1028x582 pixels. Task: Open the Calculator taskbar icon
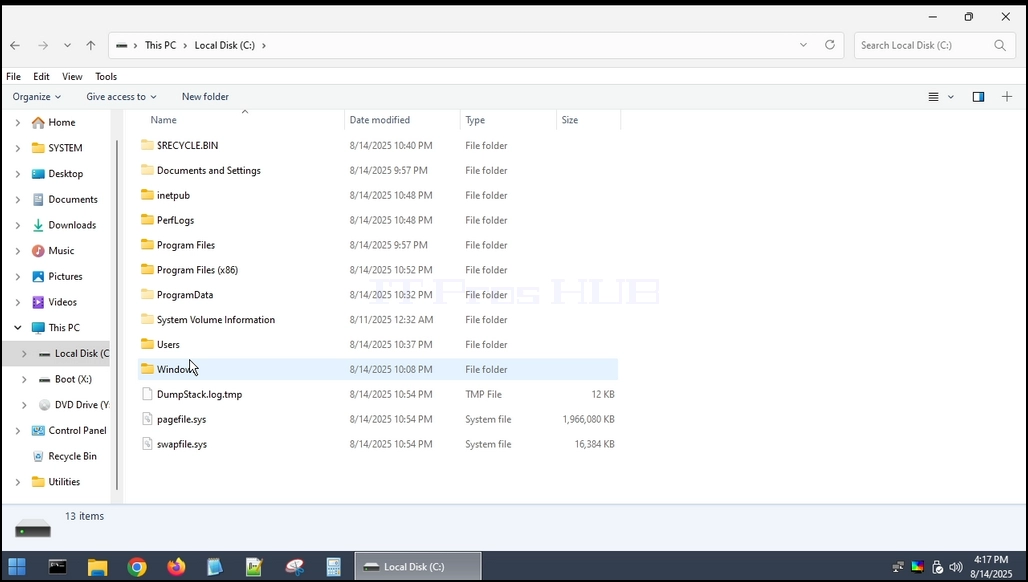click(x=334, y=566)
